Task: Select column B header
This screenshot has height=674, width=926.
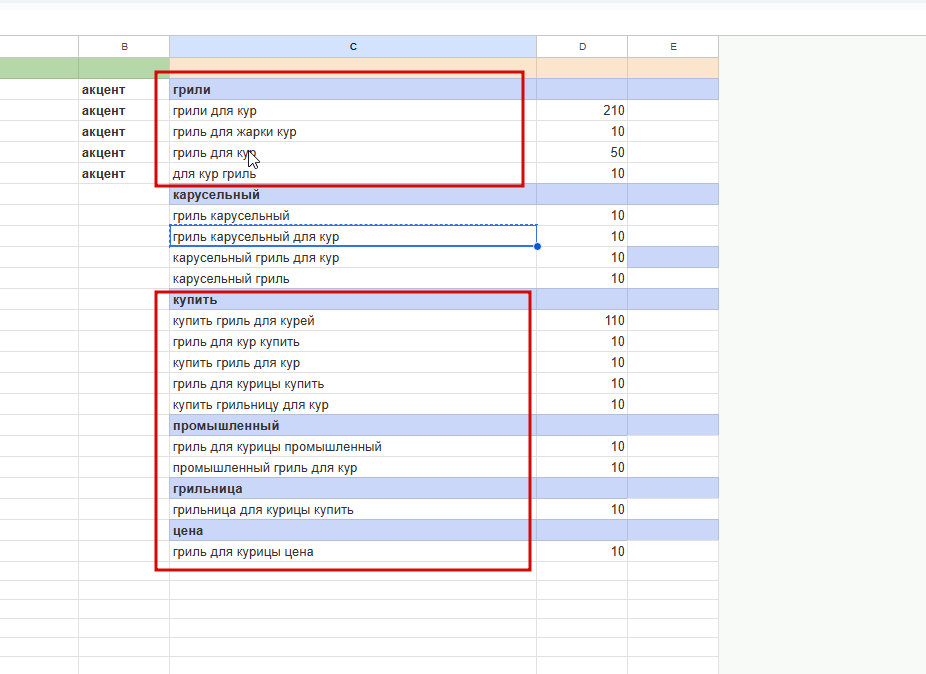Action: [x=124, y=47]
